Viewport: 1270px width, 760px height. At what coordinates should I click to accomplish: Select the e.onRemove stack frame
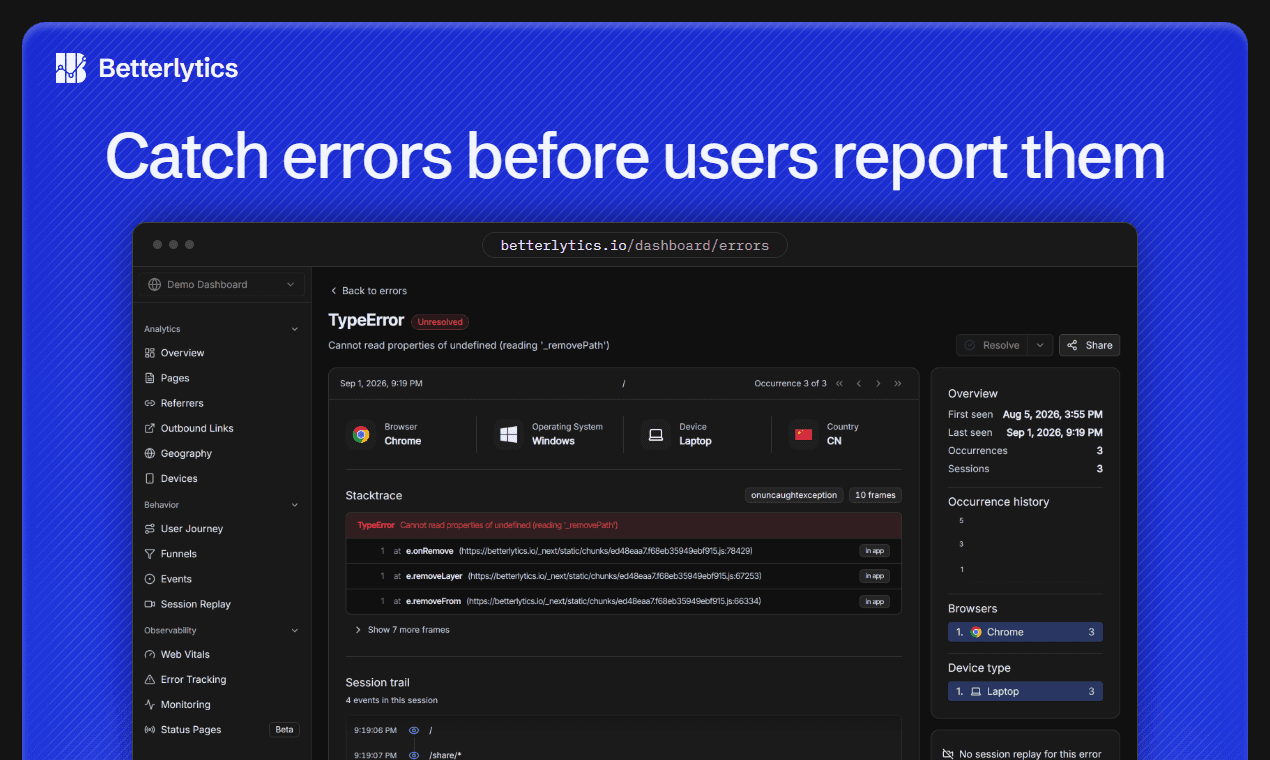623,551
